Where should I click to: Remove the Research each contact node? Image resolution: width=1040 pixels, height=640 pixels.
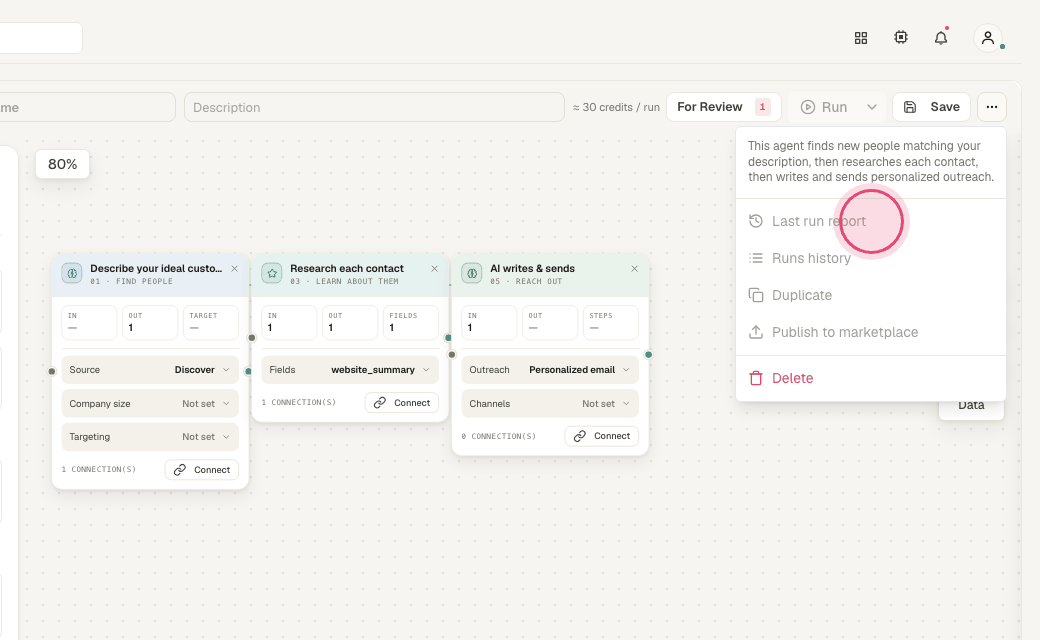[x=434, y=269]
